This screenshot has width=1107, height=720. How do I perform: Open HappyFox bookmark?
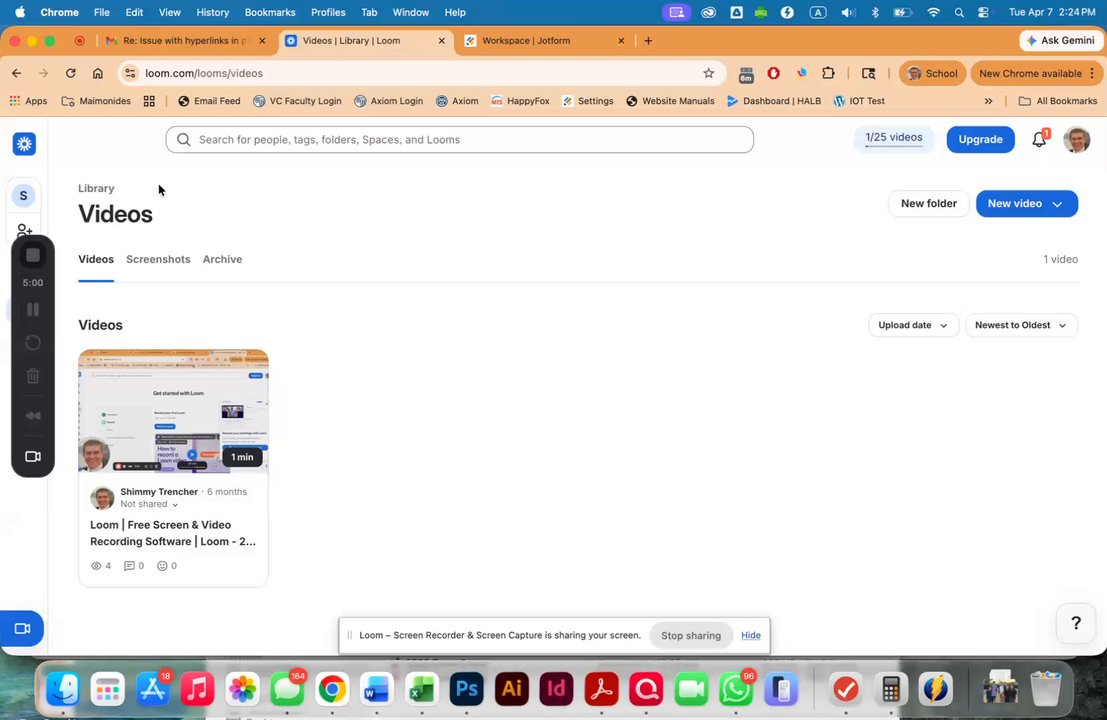pos(520,101)
